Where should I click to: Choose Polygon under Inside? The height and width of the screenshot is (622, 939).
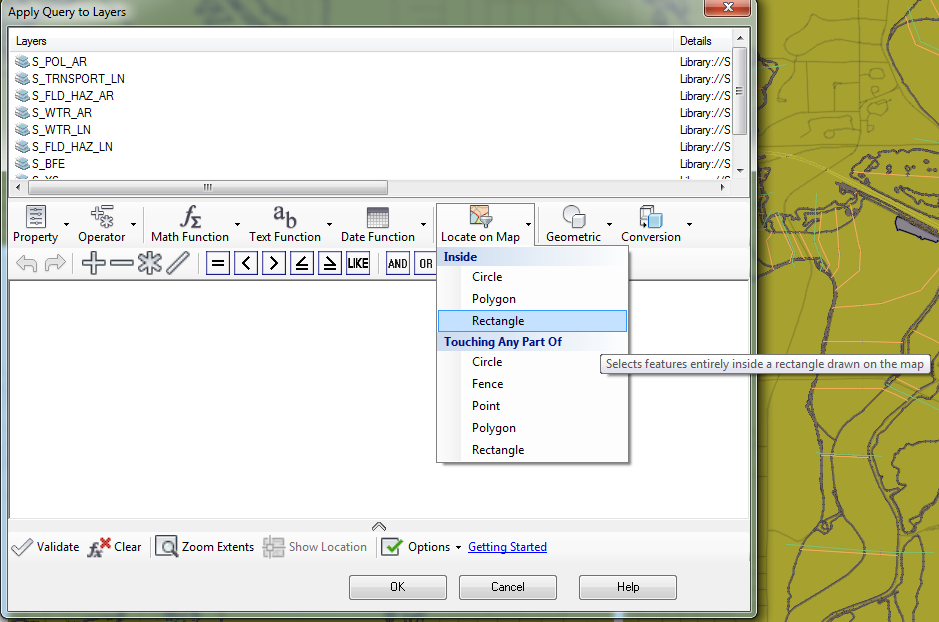[532, 299]
